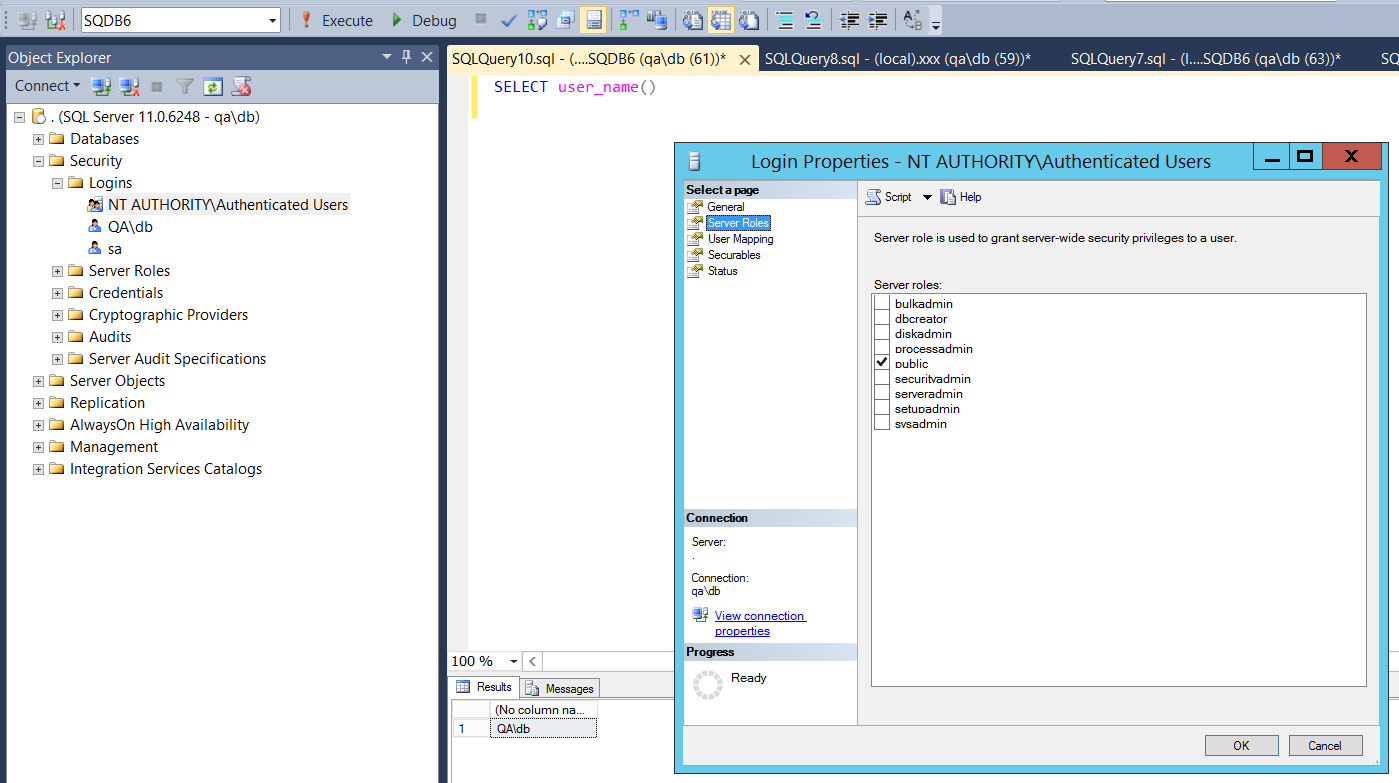Click Refresh icon in Object Explorer toolbar
The width and height of the screenshot is (1399, 783).
[x=212, y=87]
